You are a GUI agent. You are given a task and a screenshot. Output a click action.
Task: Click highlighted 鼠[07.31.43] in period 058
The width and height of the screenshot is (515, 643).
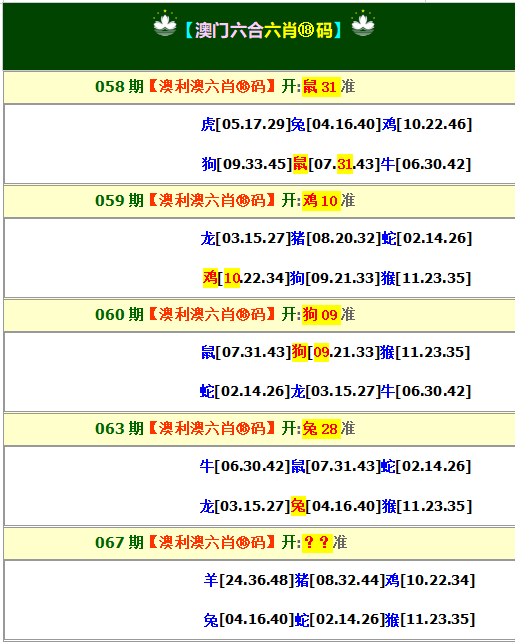click(336, 164)
